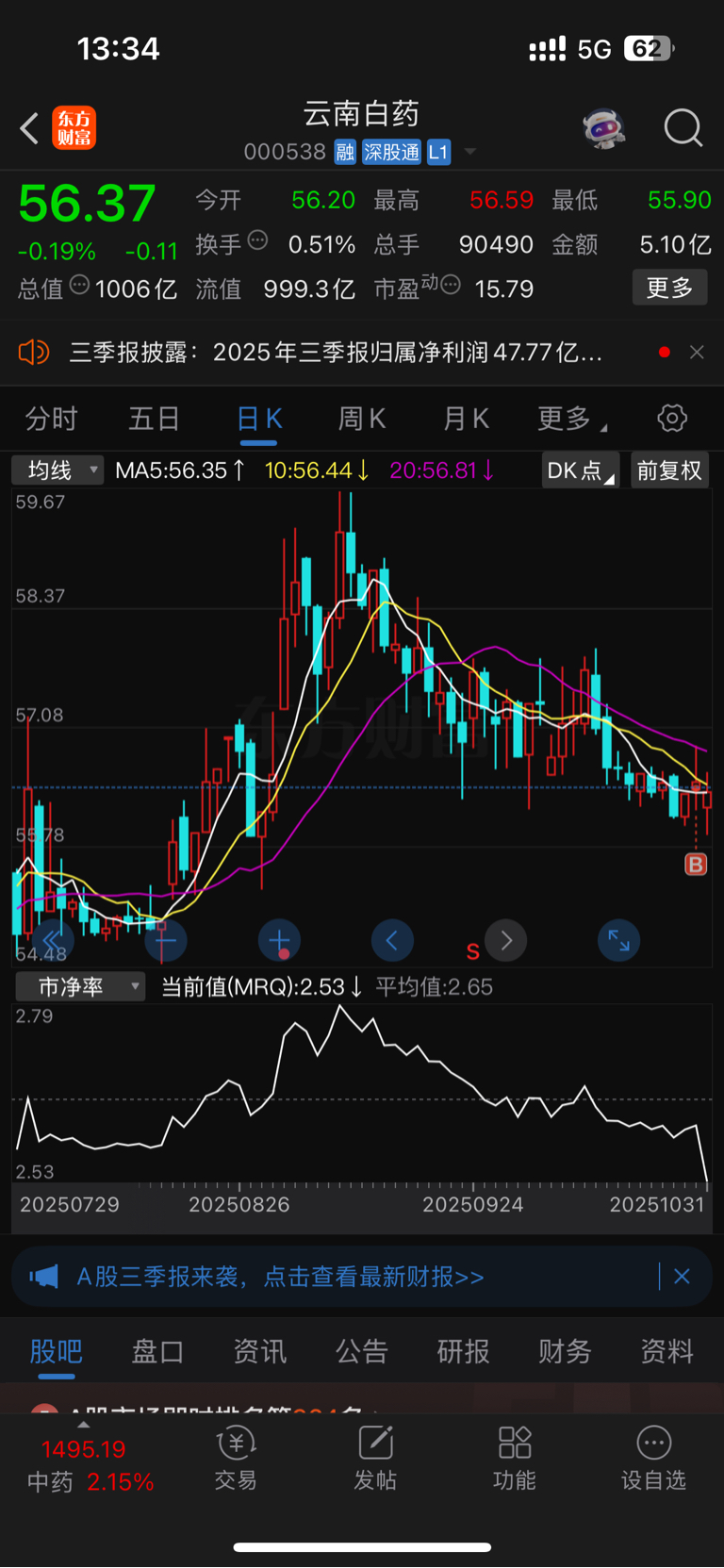The height and width of the screenshot is (1568, 724).
Task: Open chart settings gear icon
Action: click(x=672, y=419)
